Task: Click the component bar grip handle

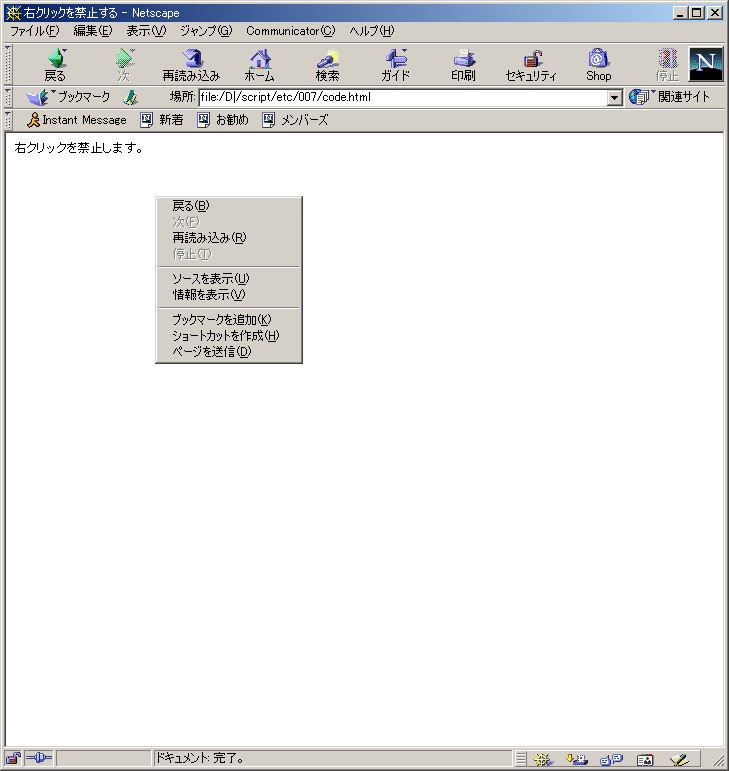Action: tap(521, 759)
